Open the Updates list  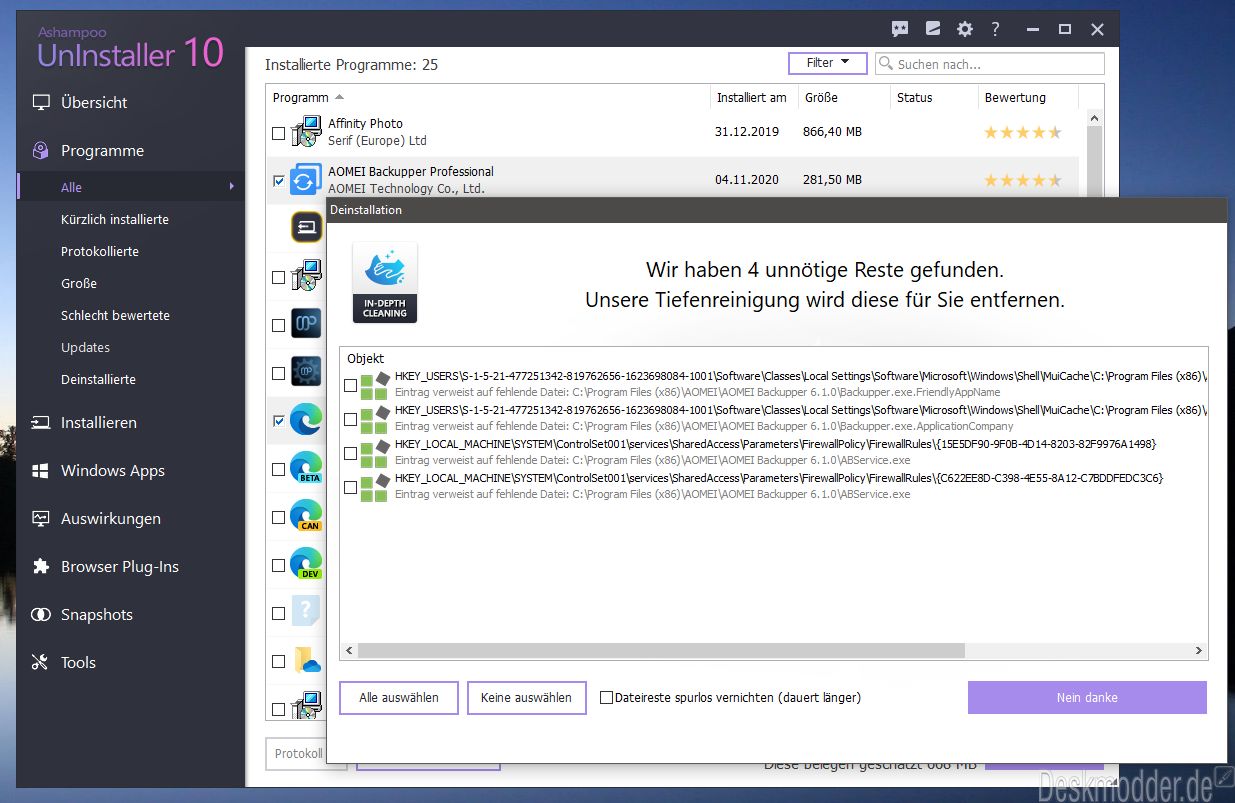85,347
